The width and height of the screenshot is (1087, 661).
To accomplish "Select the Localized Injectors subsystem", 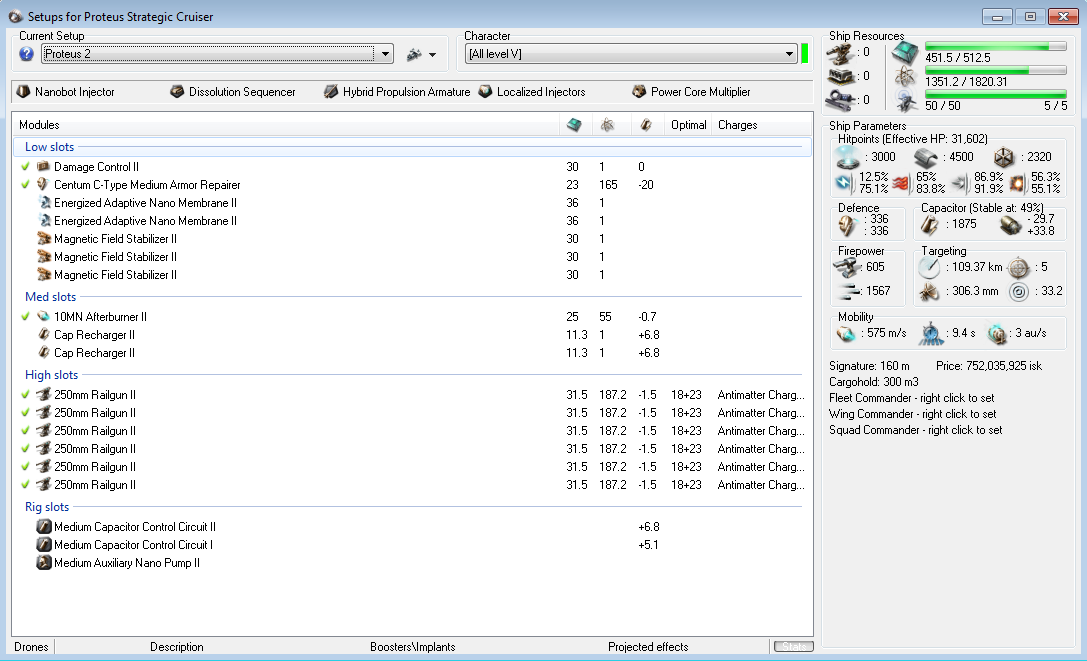I will tap(532, 92).
